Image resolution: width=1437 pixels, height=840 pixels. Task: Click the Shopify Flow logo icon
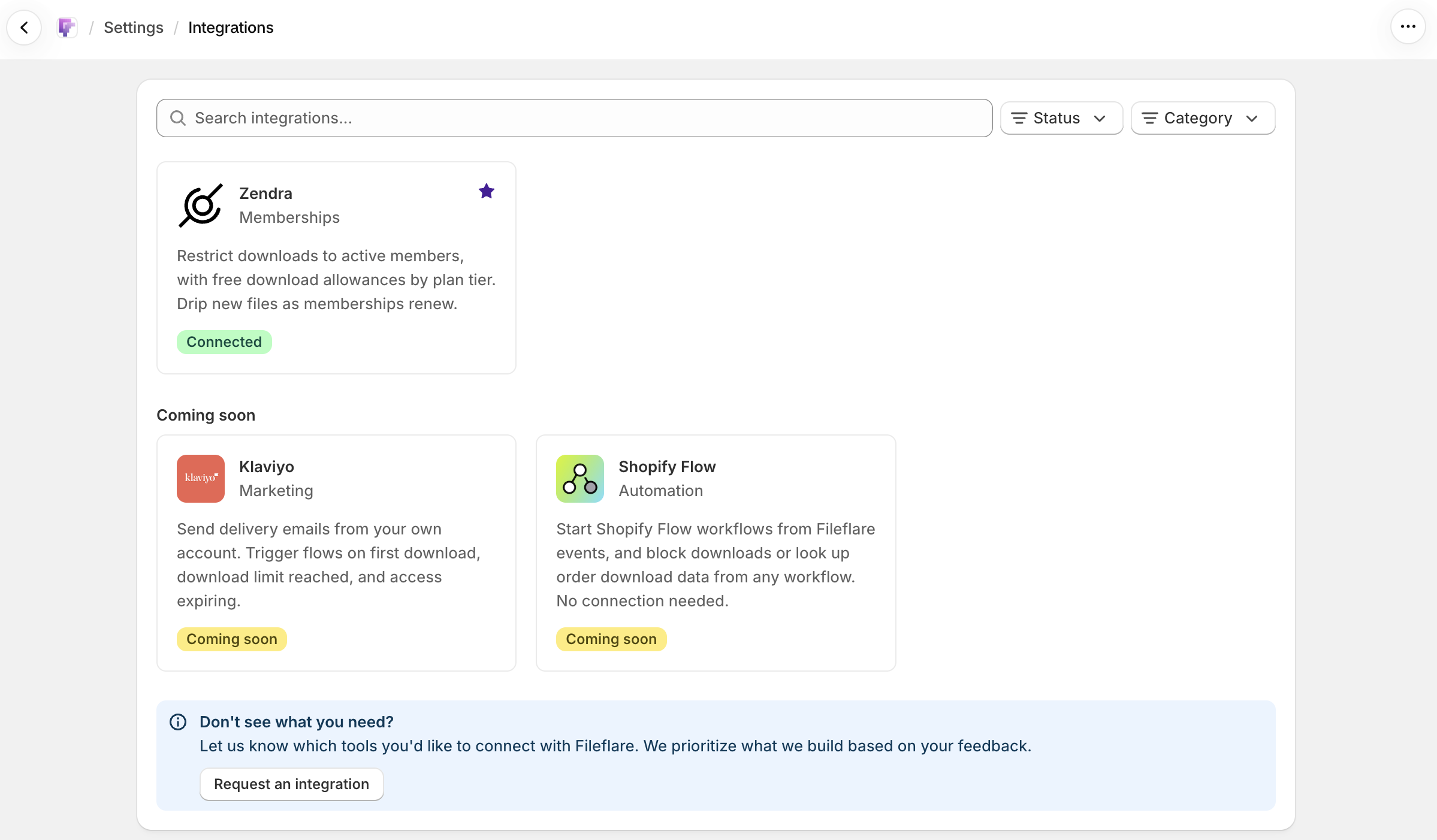click(x=580, y=479)
